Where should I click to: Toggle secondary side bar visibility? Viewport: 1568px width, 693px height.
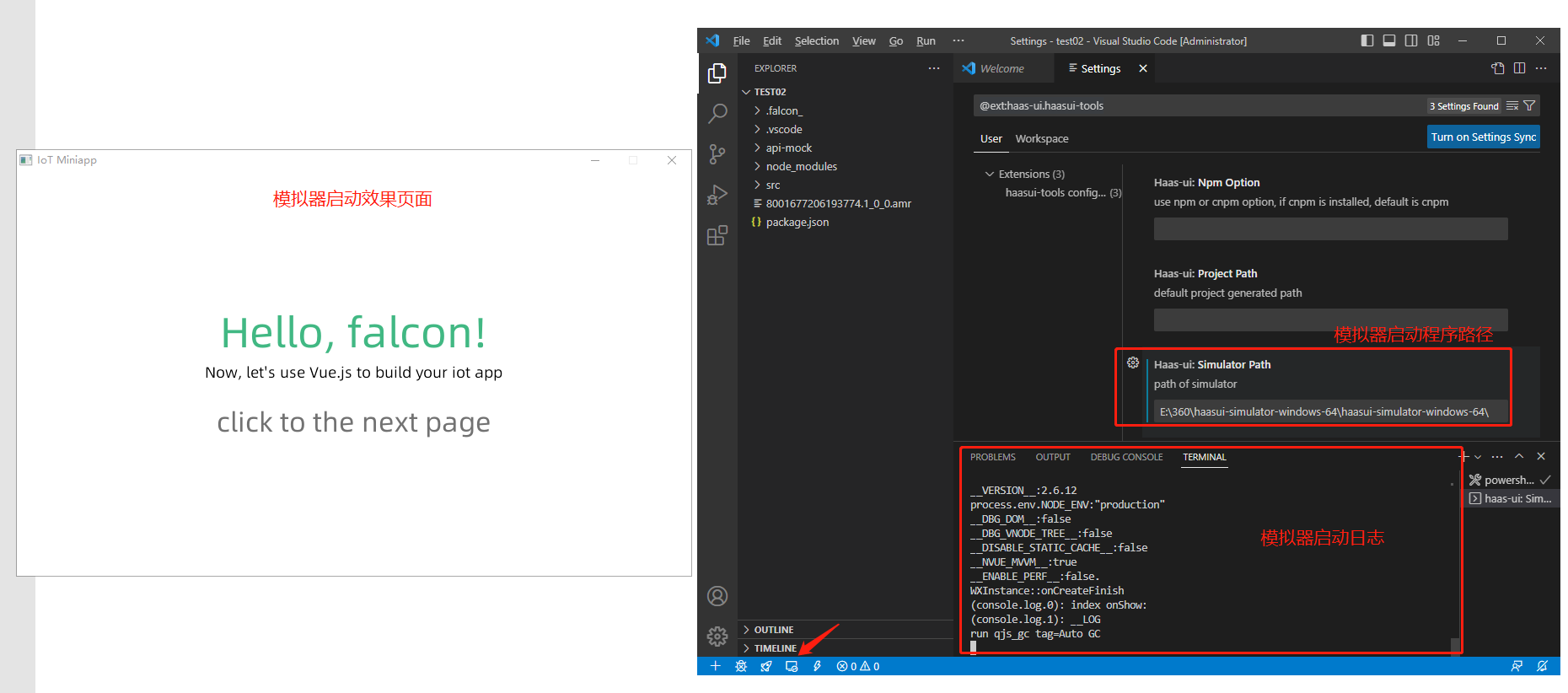(1411, 40)
